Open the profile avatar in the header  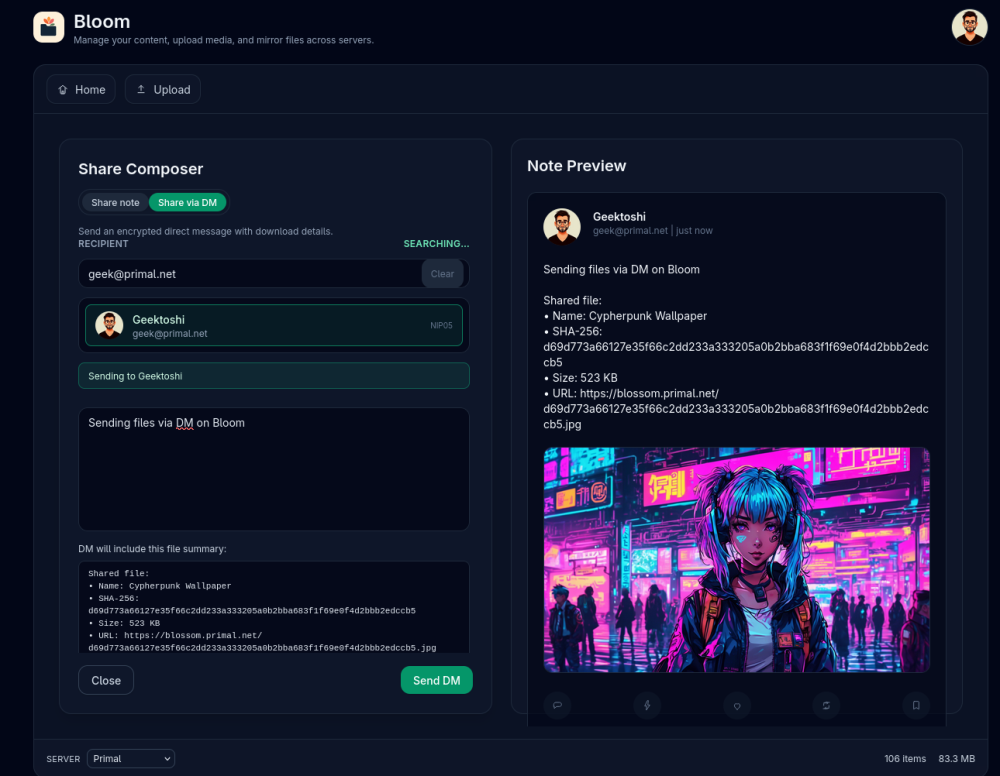tap(969, 27)
